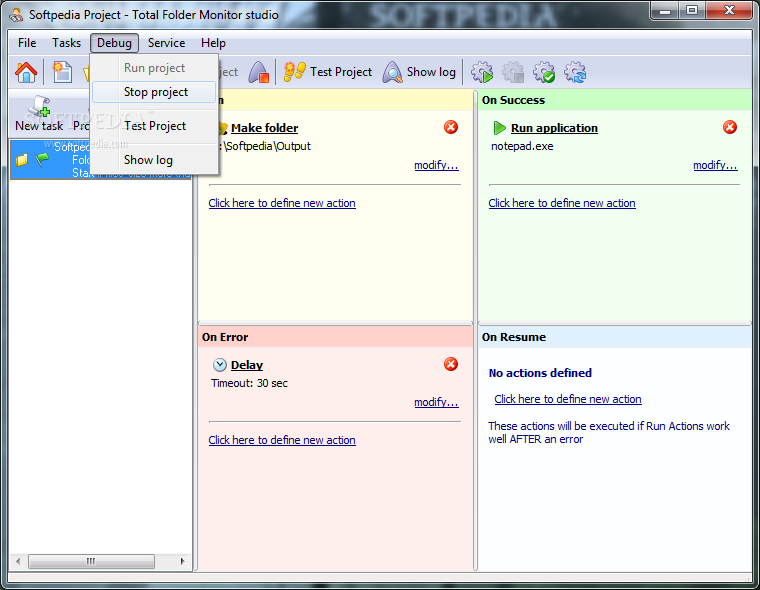Click the Show log toolbar label

(431, 72)
